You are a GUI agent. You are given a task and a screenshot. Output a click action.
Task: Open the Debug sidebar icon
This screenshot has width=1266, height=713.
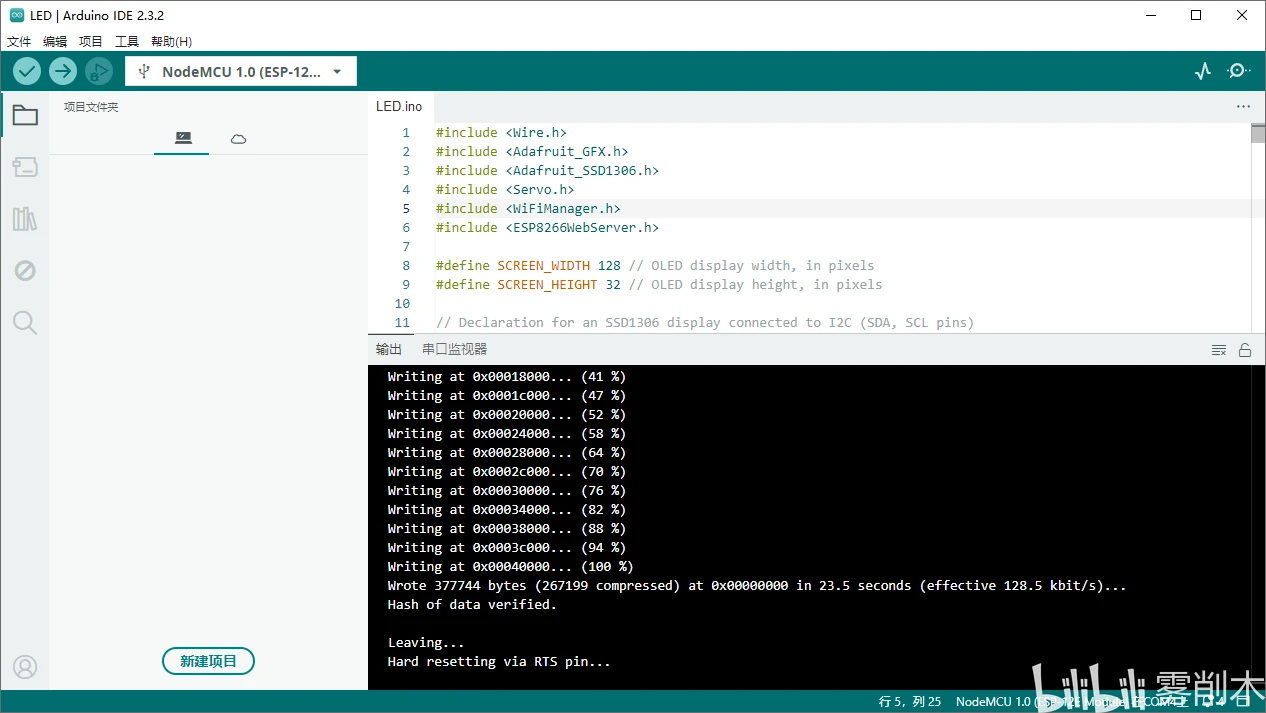25,271
